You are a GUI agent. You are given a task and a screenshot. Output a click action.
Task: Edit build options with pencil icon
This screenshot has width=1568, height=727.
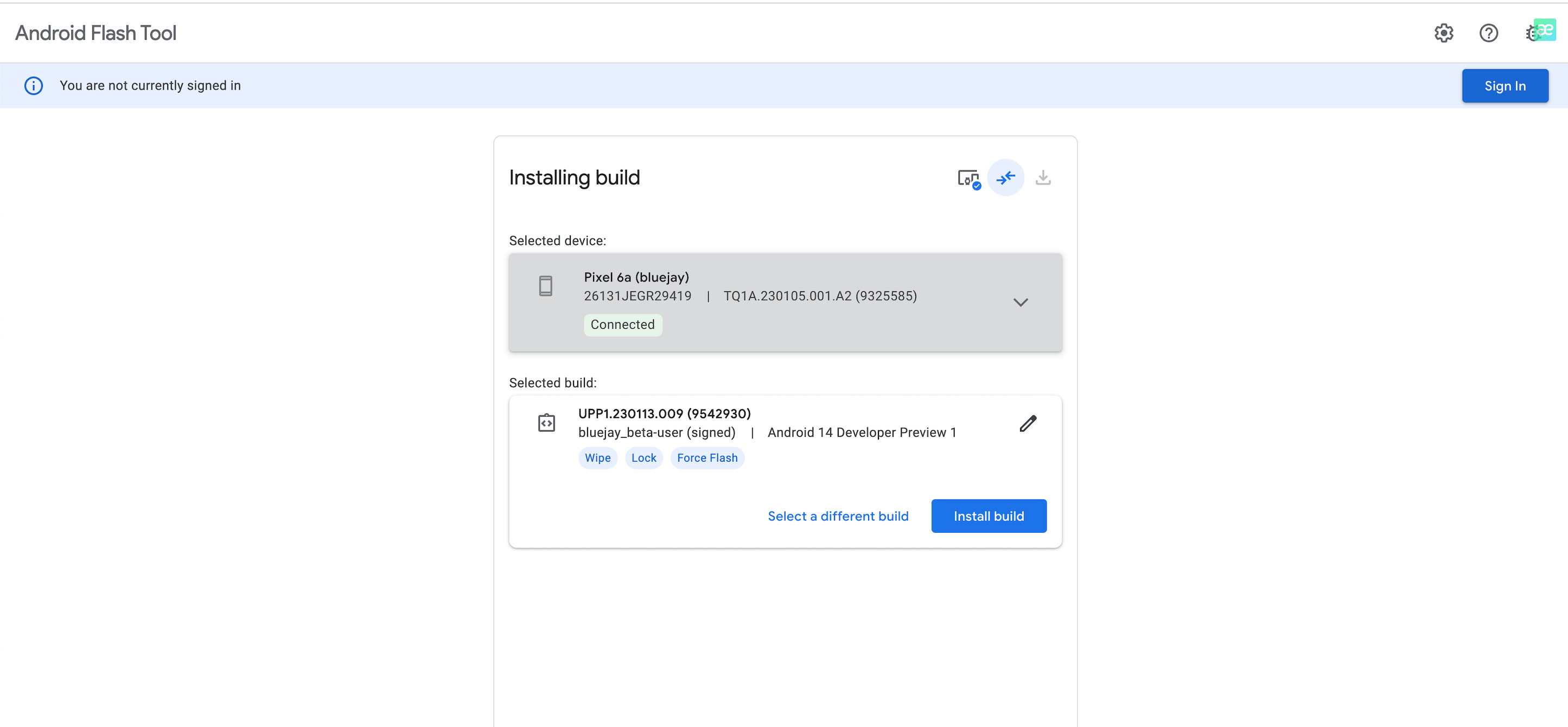tap(1028, 423)
